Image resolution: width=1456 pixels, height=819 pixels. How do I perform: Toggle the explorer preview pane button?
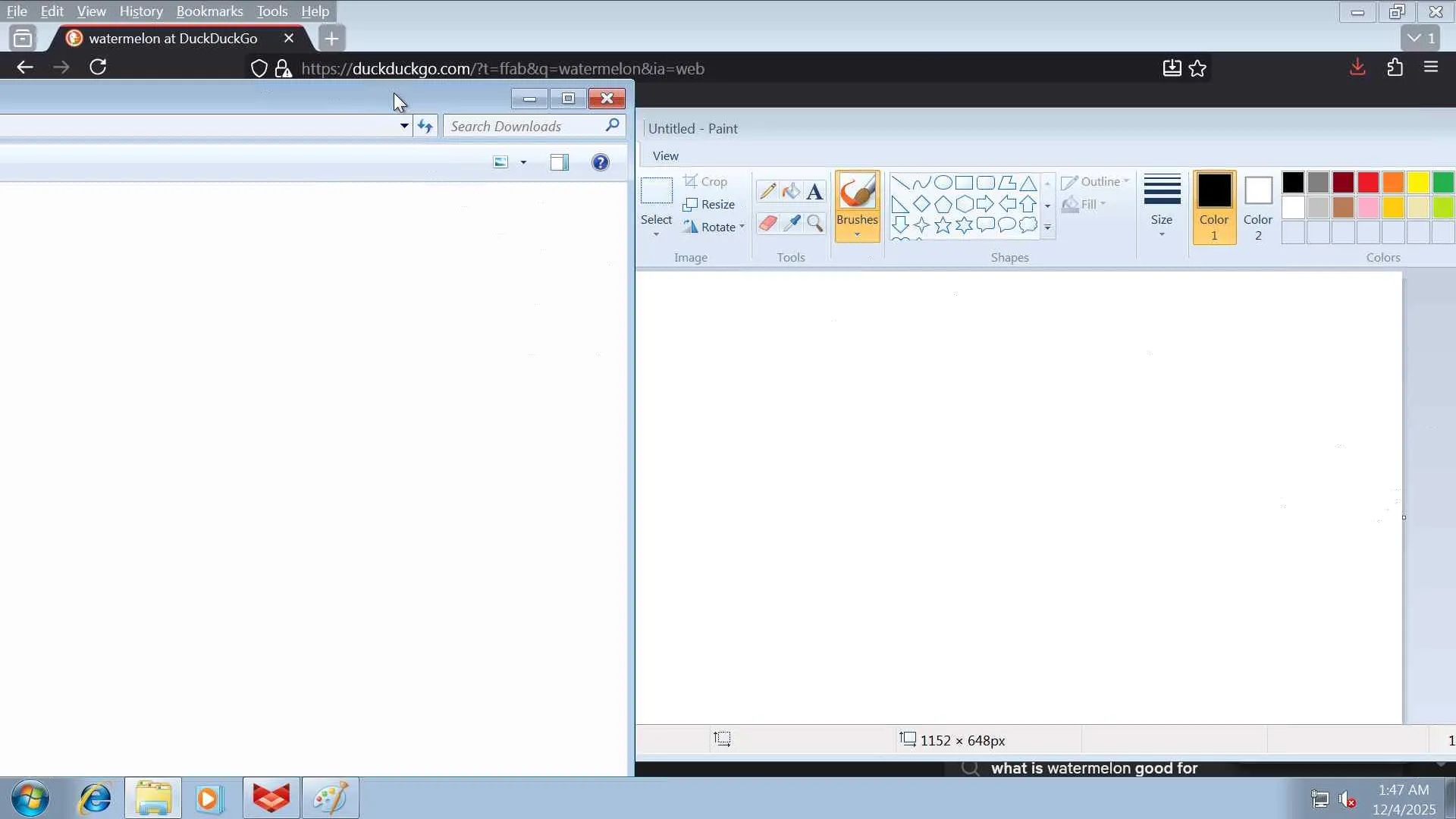click(x=559, y=162)
